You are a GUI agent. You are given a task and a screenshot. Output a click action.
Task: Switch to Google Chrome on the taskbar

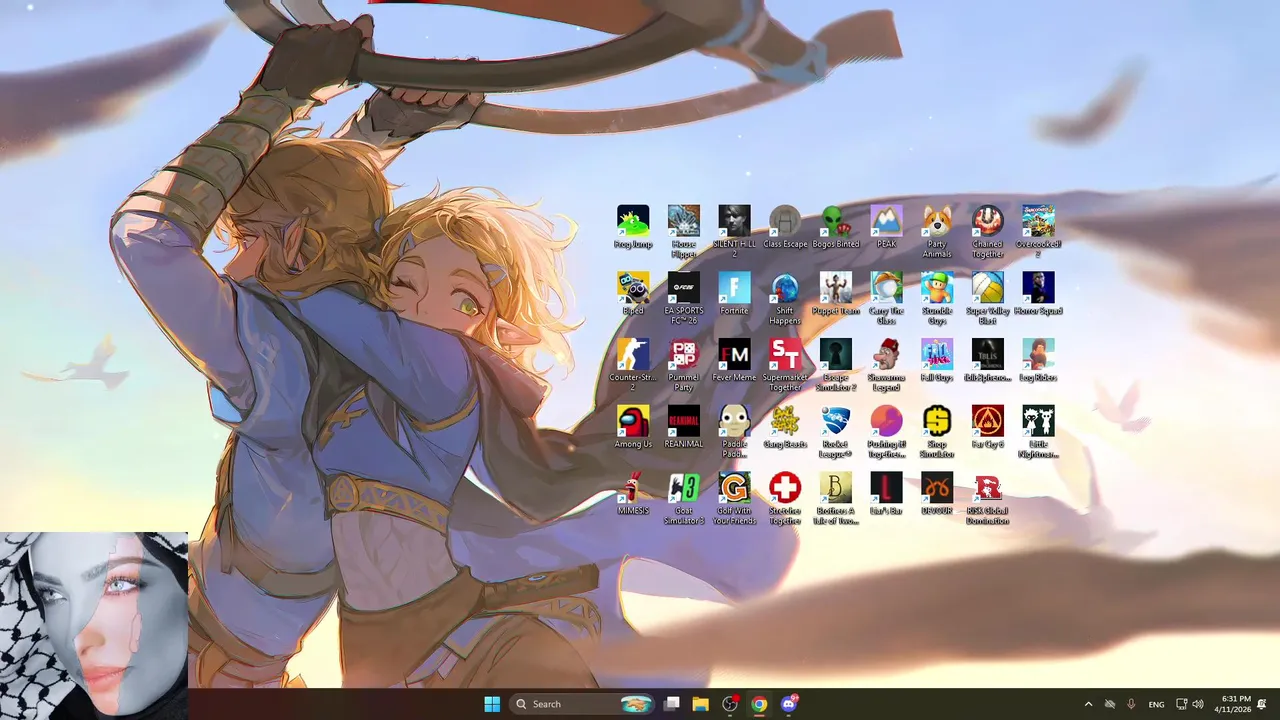759,704
